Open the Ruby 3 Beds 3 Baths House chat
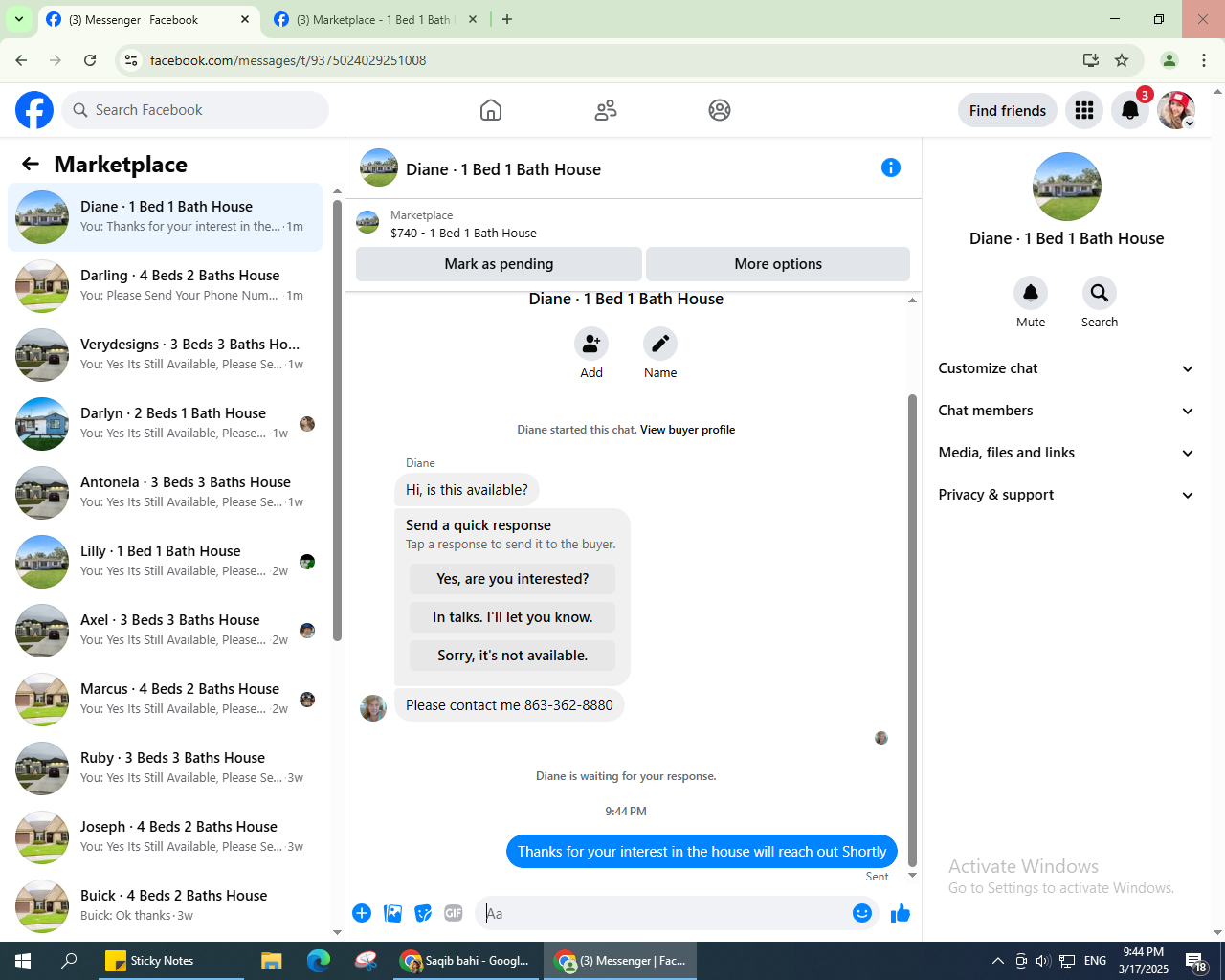 point(166,768)
